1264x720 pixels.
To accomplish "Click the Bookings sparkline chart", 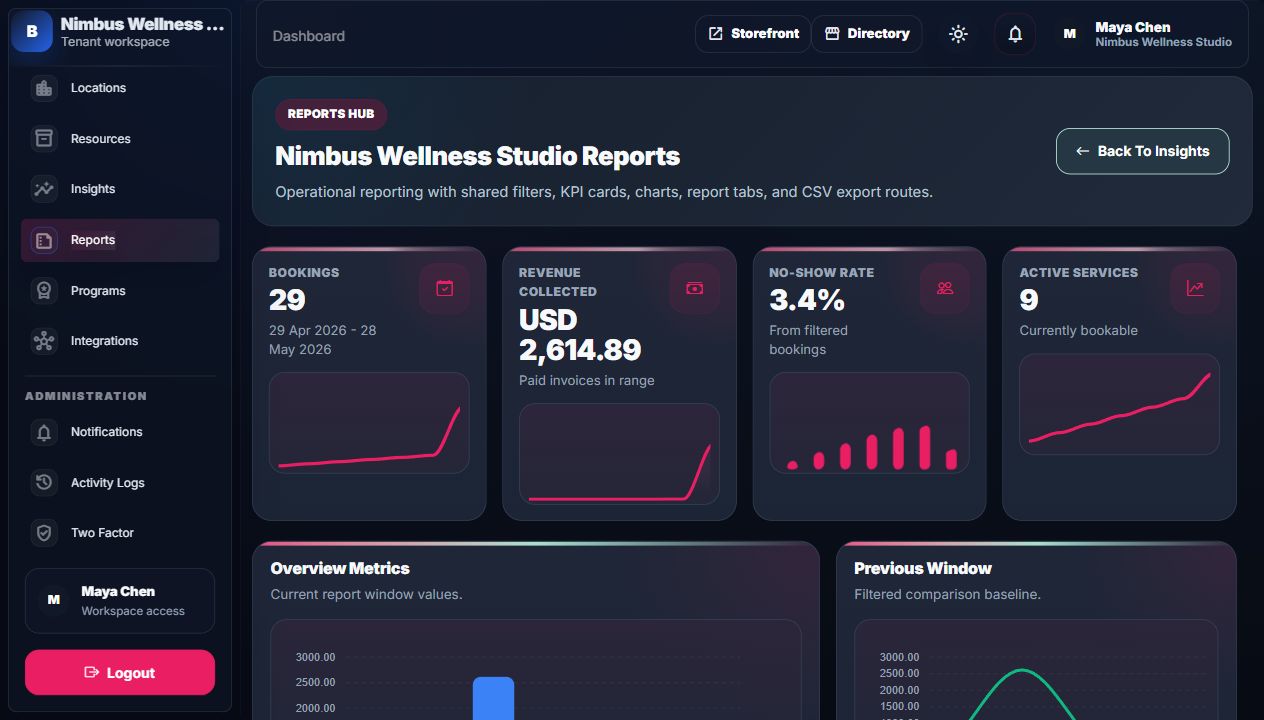I will click(x=369, y=423).
